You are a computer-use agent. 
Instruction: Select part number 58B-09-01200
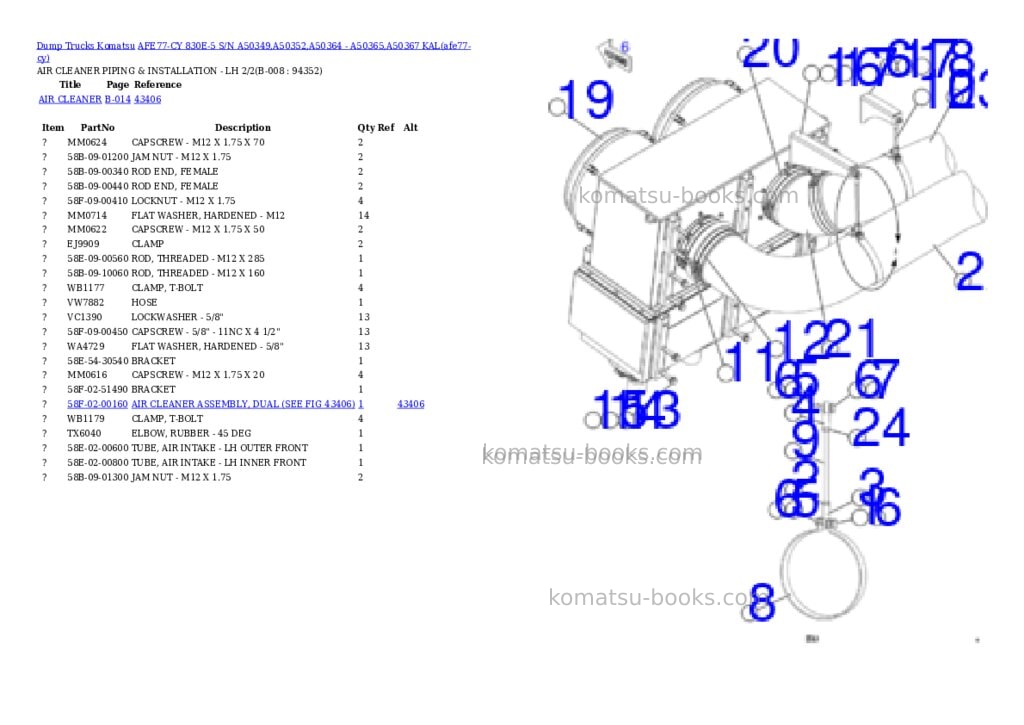click(97, 157)
